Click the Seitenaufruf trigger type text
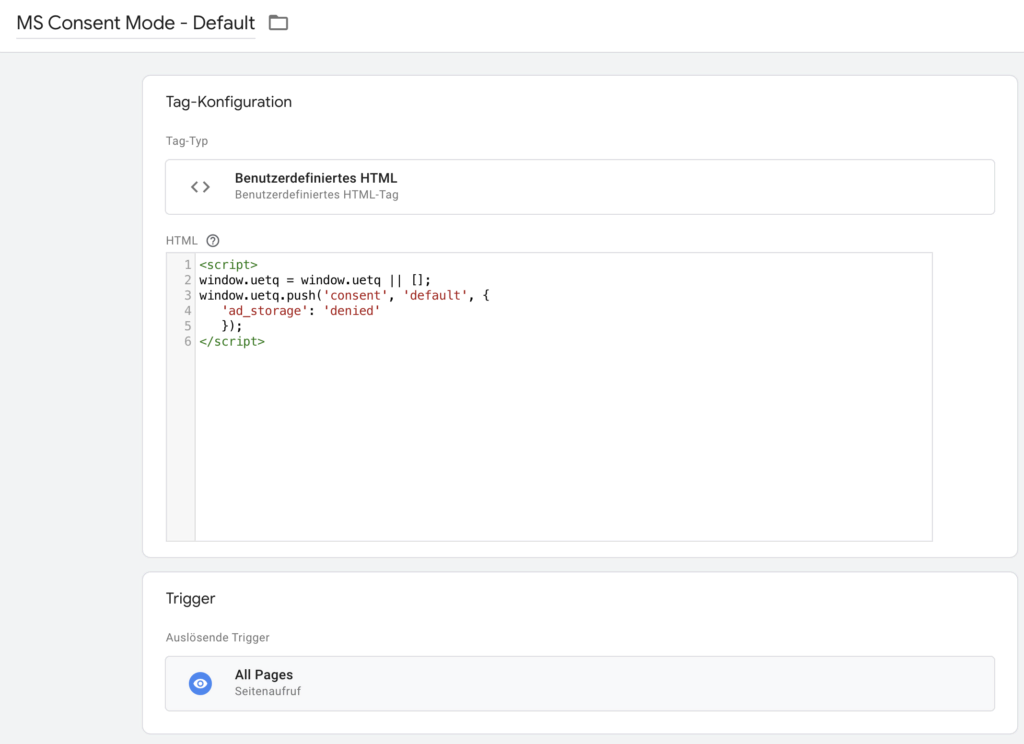Viewport: 1024px width, 744px height. [268, 691]
